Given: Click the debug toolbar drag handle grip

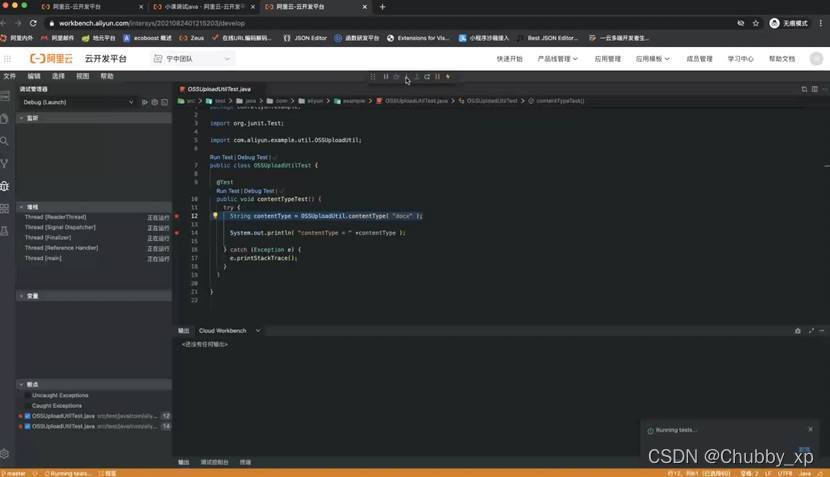Looking at the screenshot, I should 373,77.
